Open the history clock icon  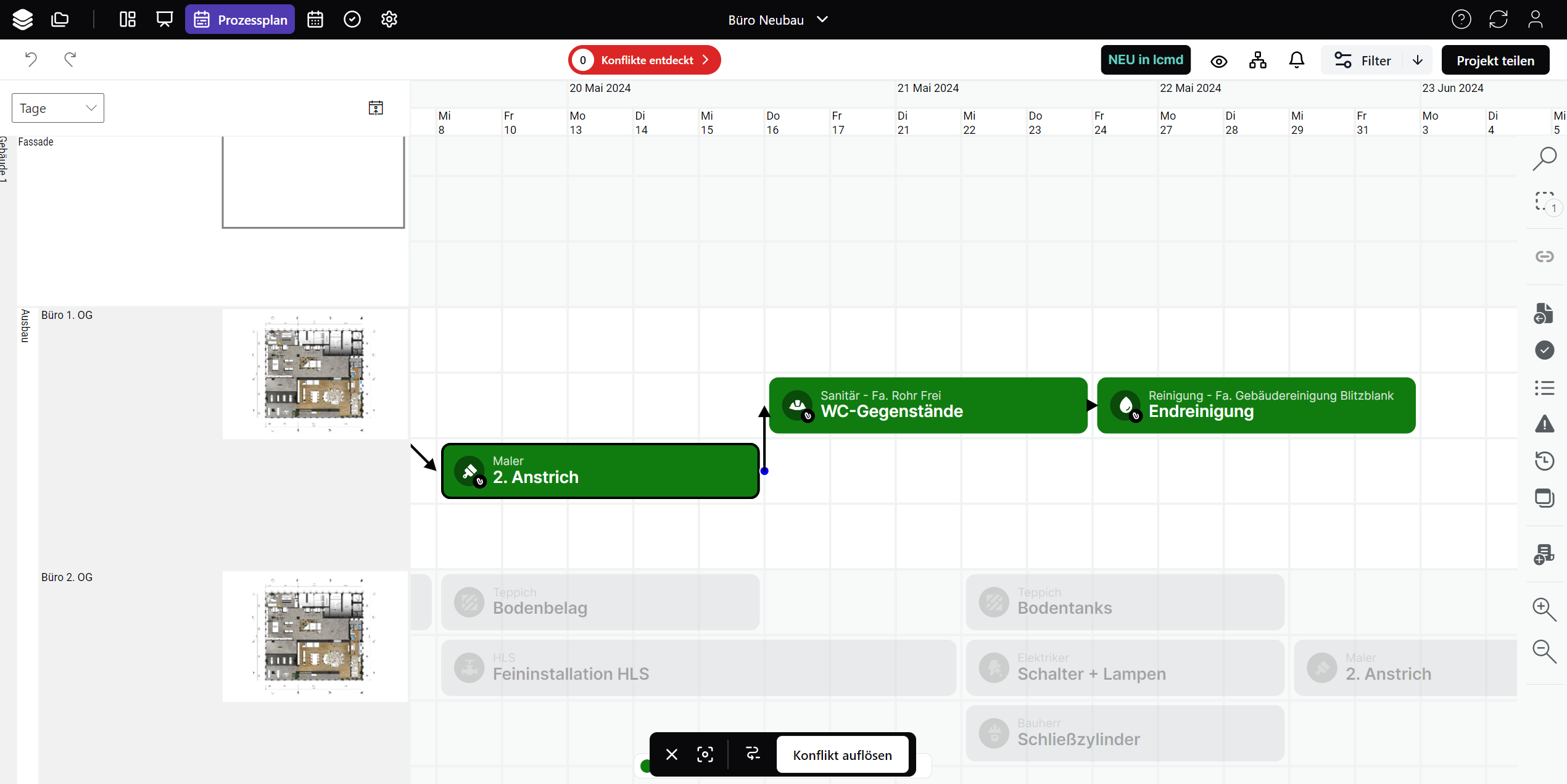click(1544, 461)
